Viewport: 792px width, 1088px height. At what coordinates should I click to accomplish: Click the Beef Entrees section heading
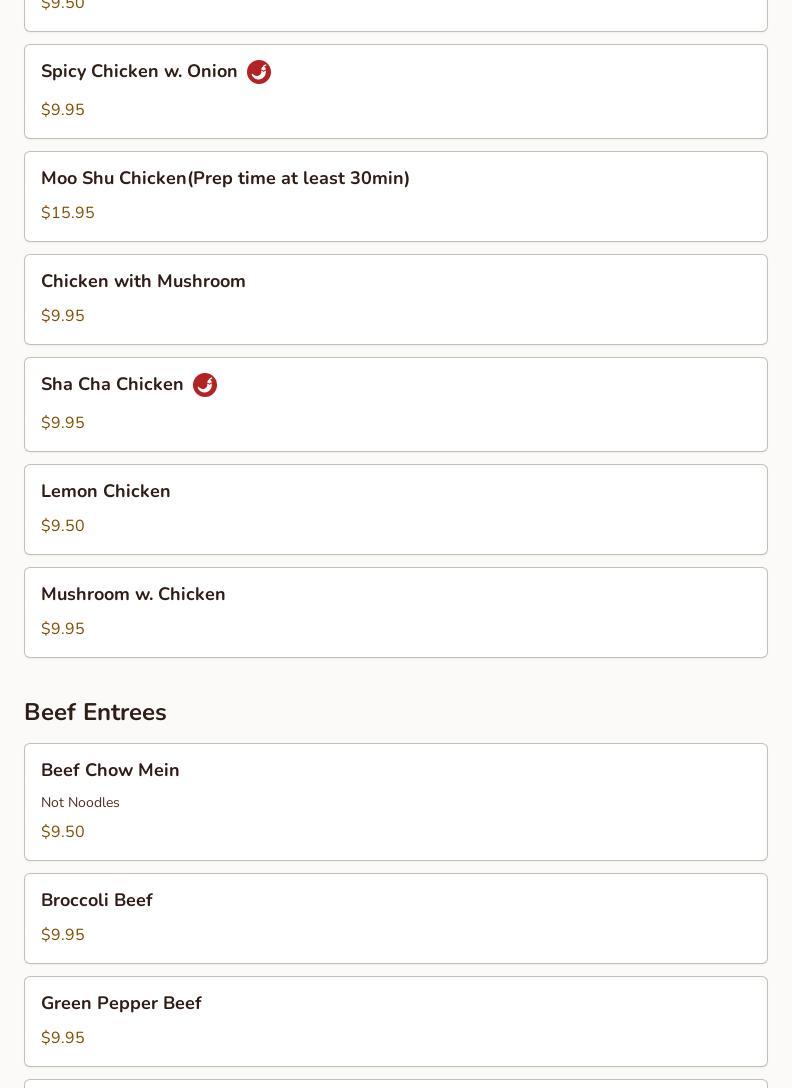click(95, 712)
